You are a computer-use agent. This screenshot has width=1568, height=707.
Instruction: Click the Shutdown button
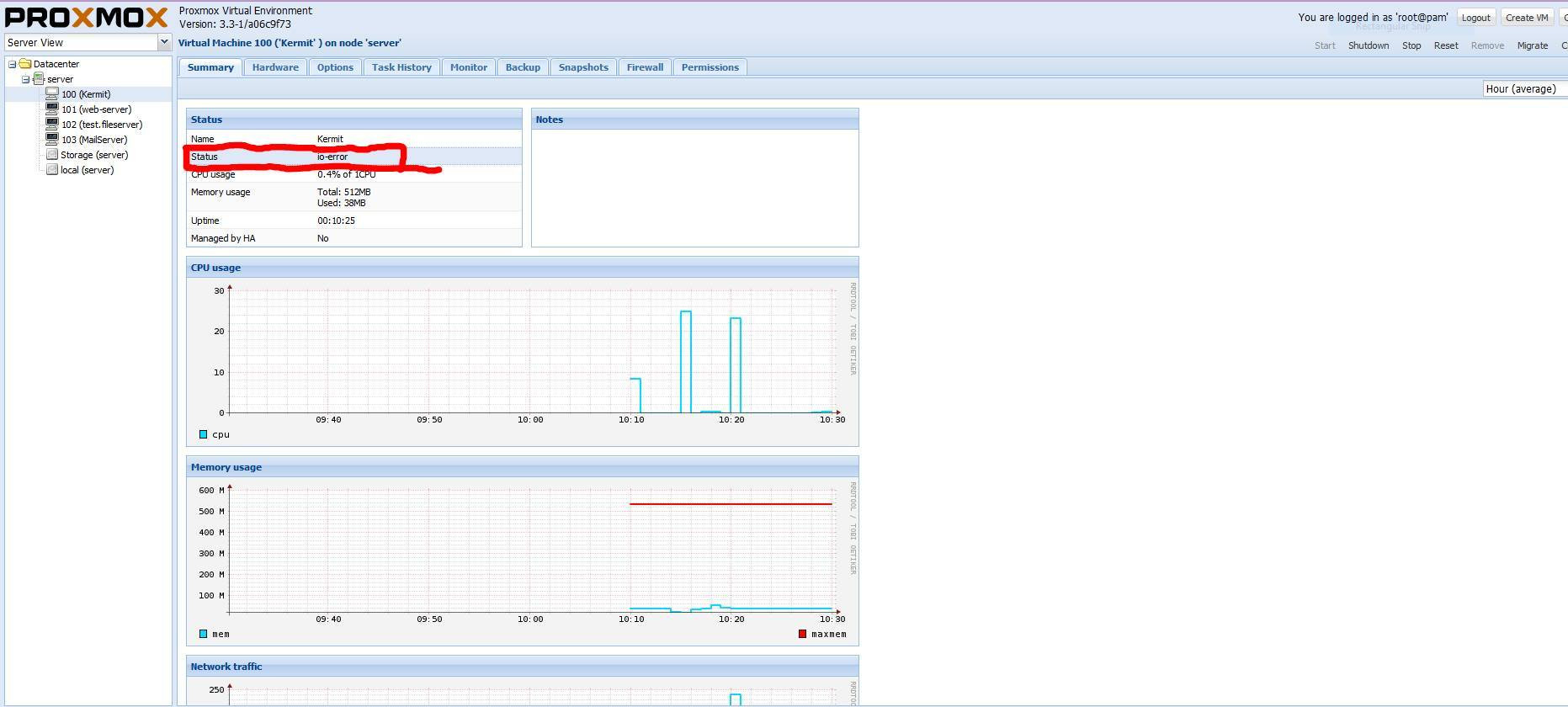coord(1369,45)
